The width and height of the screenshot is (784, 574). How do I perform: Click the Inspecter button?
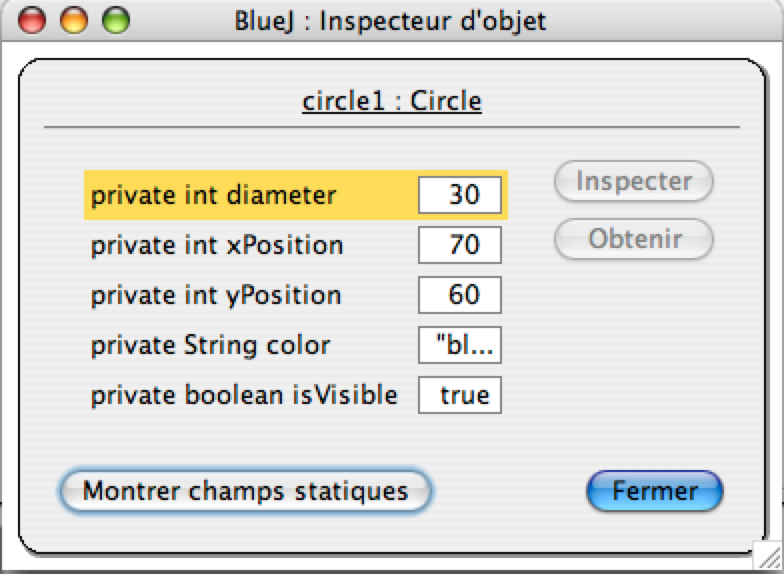(x=634, y=181)
